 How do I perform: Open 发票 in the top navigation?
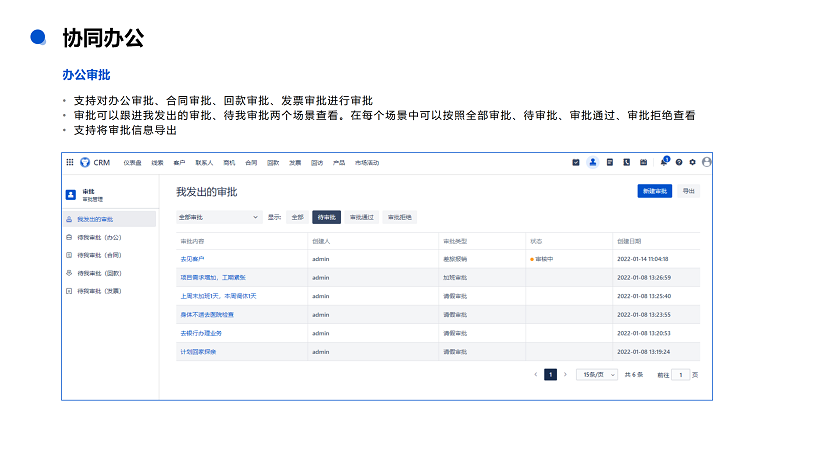point(295,163)
